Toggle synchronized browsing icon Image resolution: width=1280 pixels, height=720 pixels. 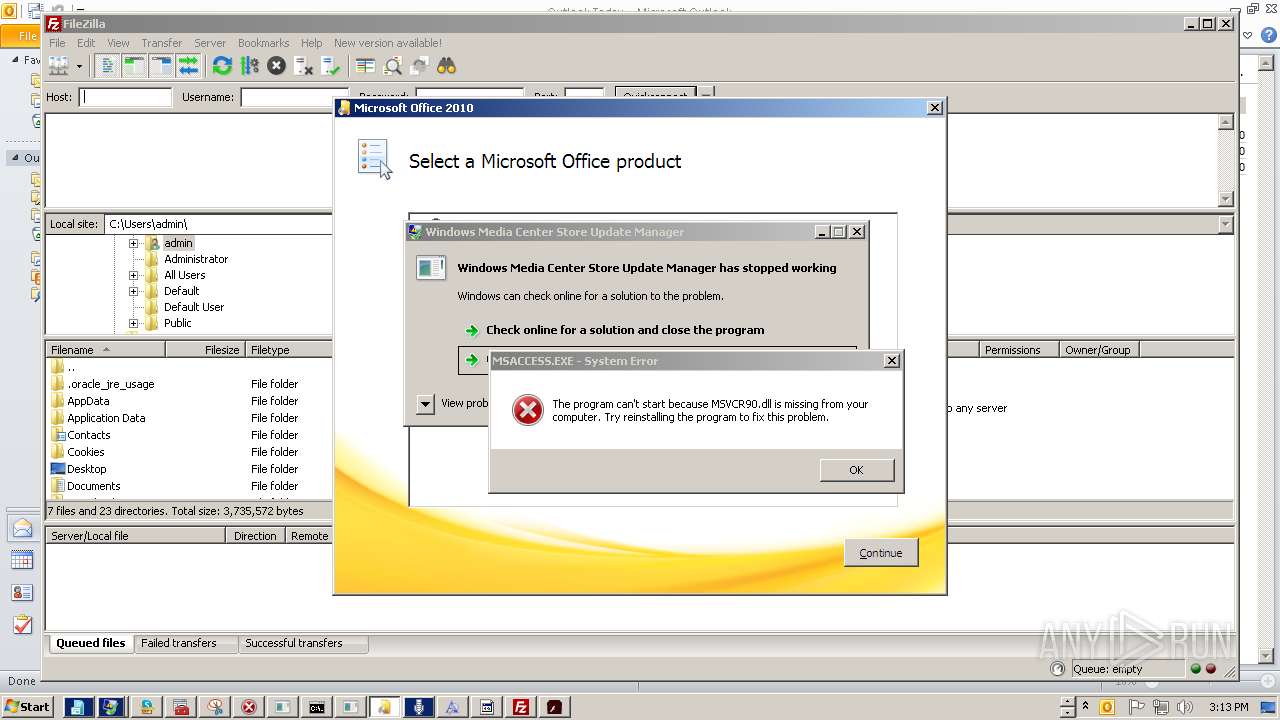[419, 66]
